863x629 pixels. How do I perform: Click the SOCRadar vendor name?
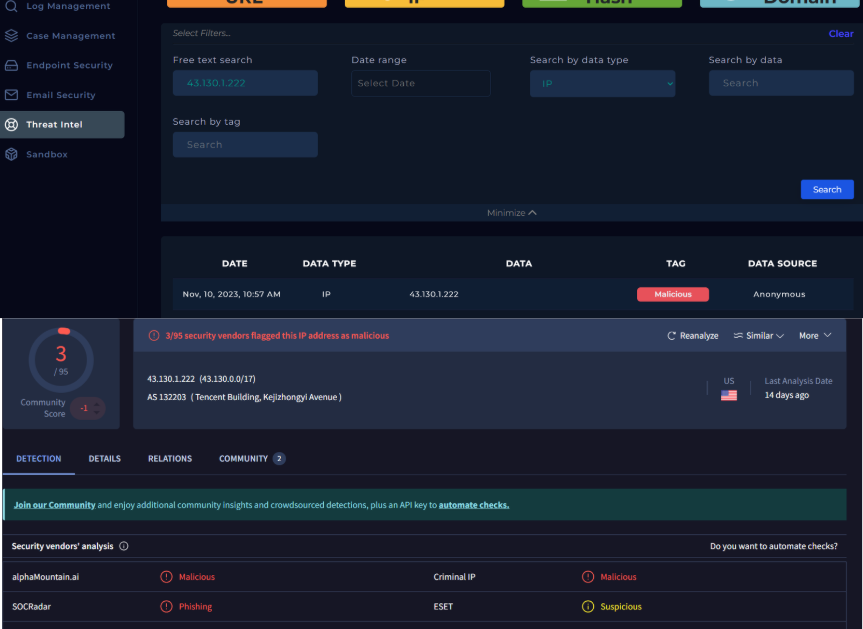coord(31,606)
